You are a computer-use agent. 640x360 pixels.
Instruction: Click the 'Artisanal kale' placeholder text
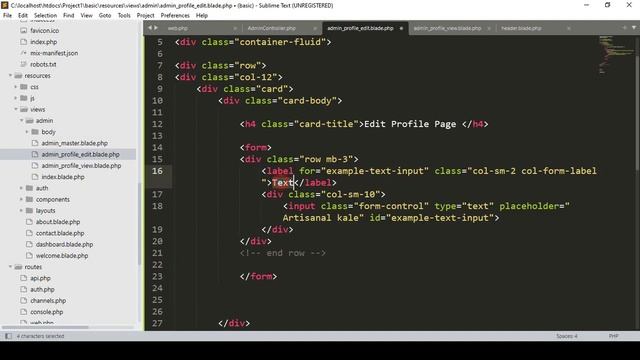(x=320, y=218)
